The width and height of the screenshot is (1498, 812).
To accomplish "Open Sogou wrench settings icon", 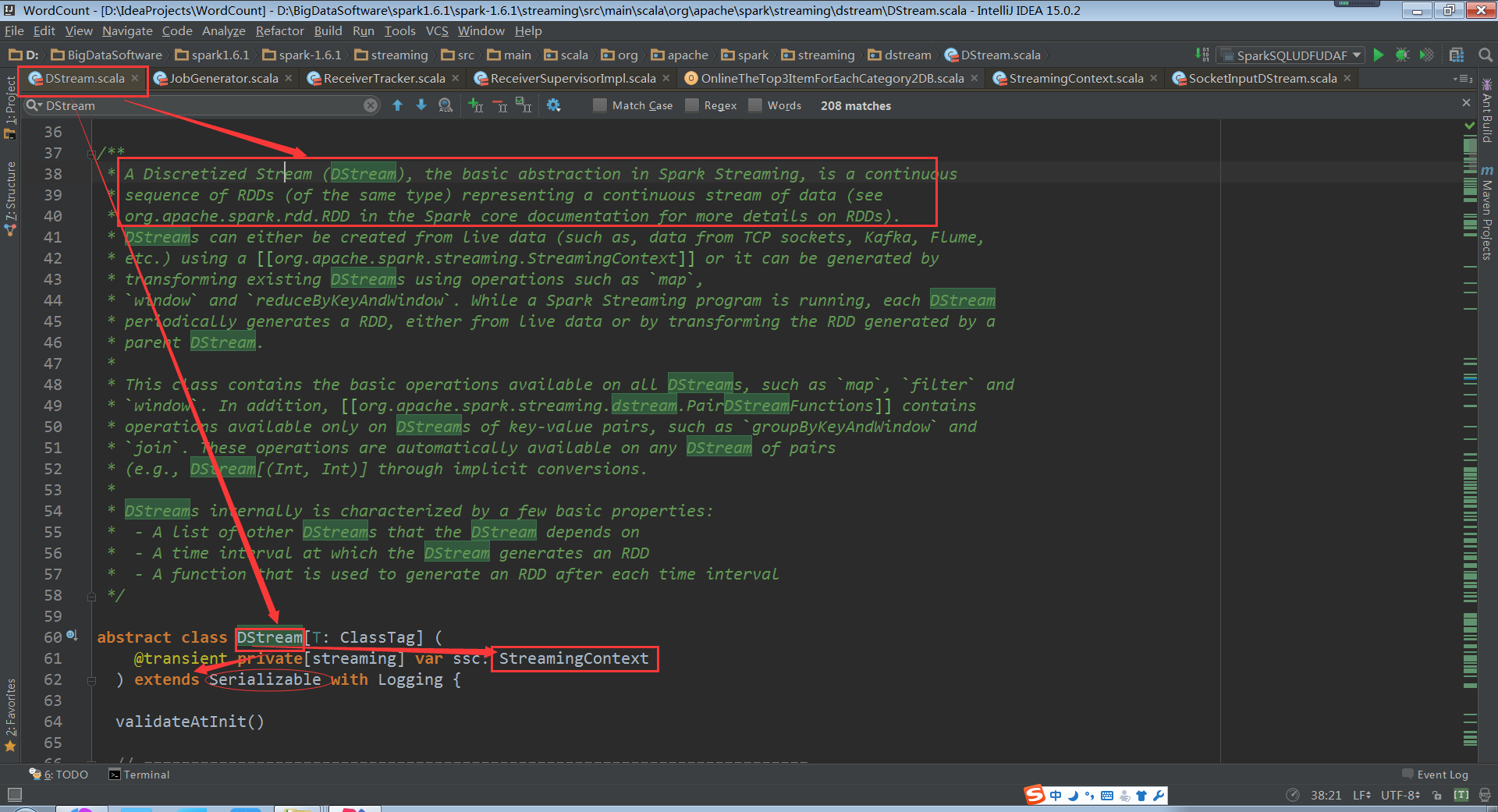I will tap(1159, 796).
